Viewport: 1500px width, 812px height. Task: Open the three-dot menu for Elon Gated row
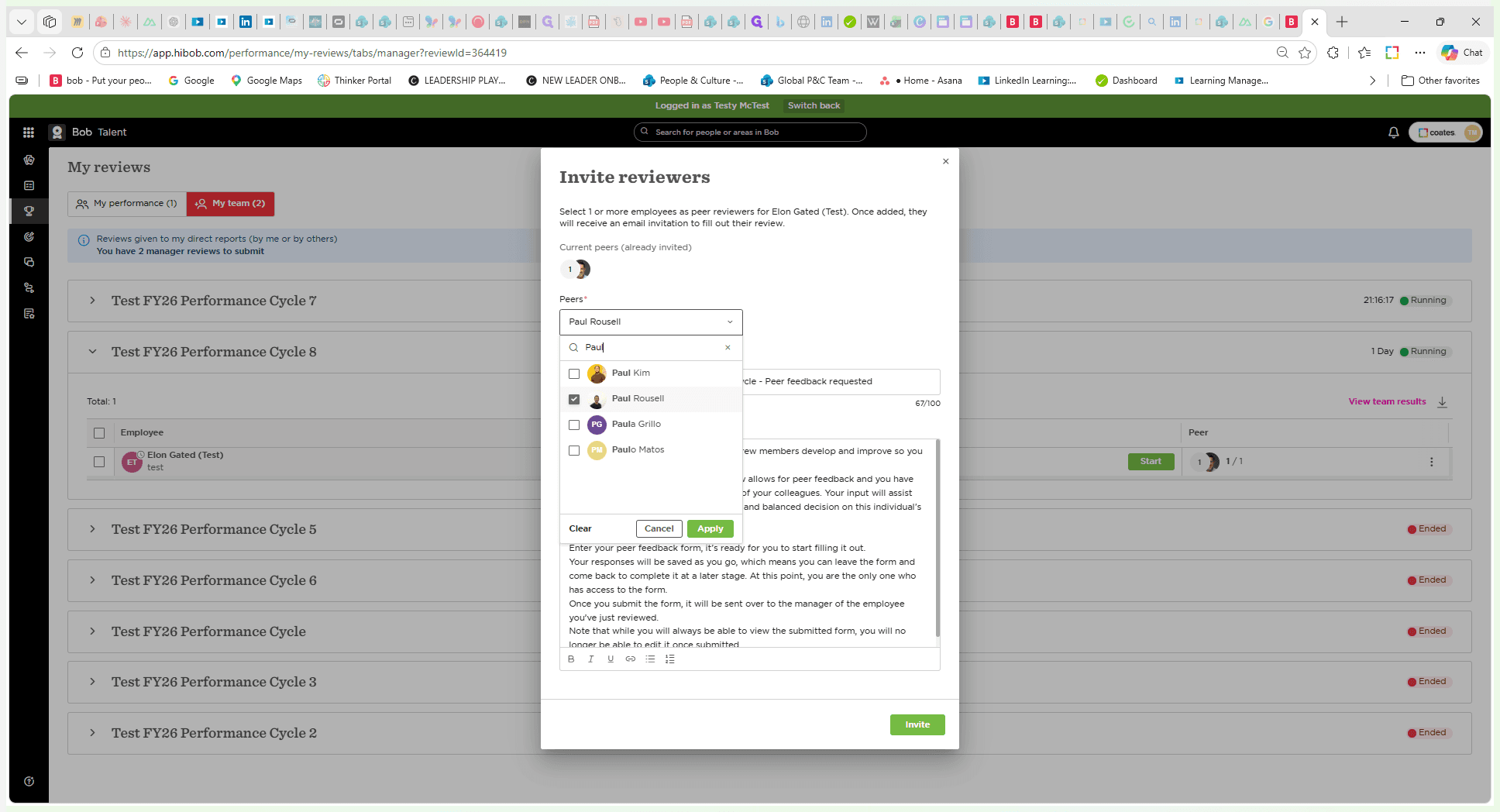pos(1431,462)
